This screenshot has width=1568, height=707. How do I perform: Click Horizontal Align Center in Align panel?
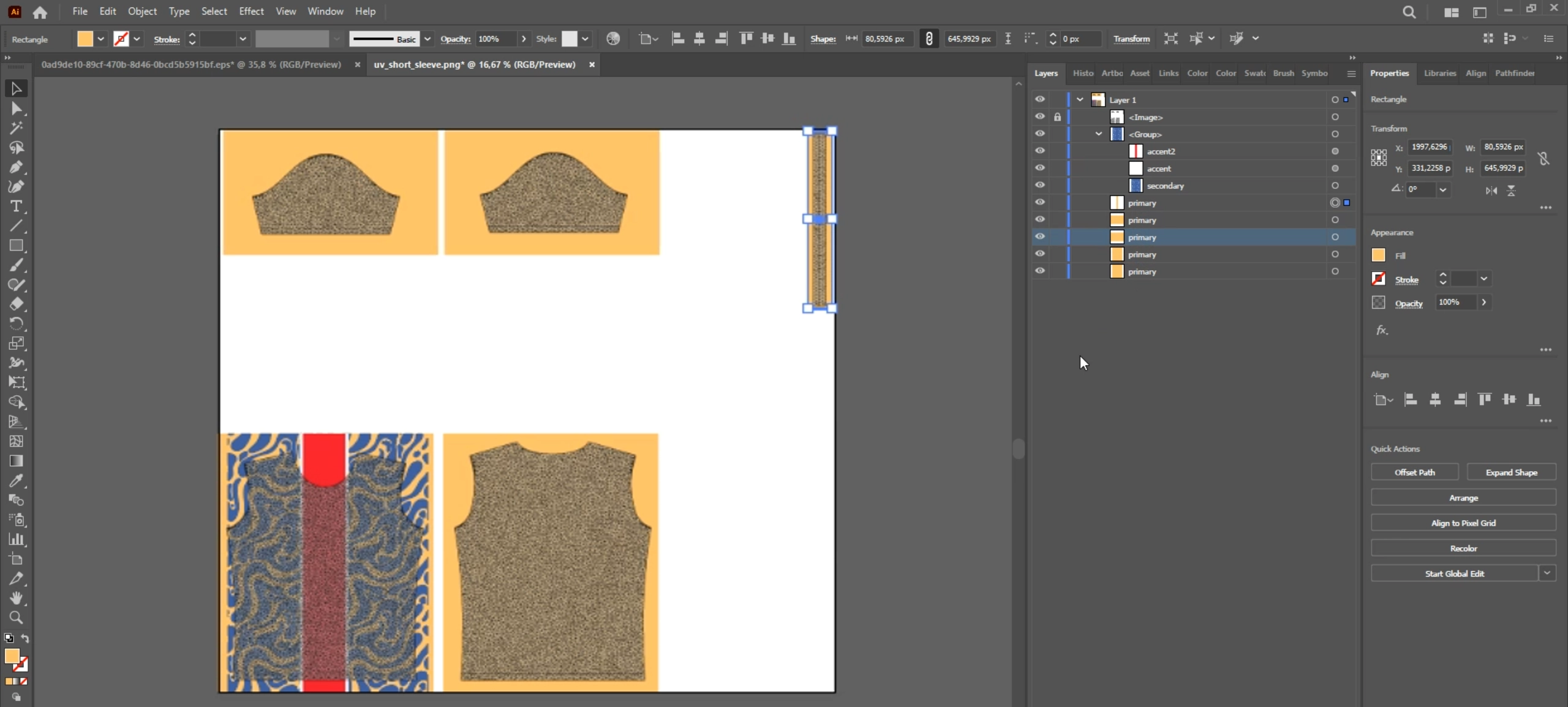(x=1435, y=399)
